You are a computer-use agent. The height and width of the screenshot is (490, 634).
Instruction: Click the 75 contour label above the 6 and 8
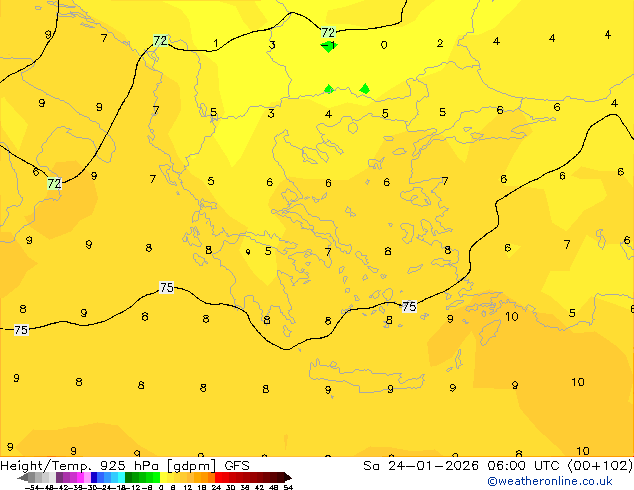(x=167, y=287)
